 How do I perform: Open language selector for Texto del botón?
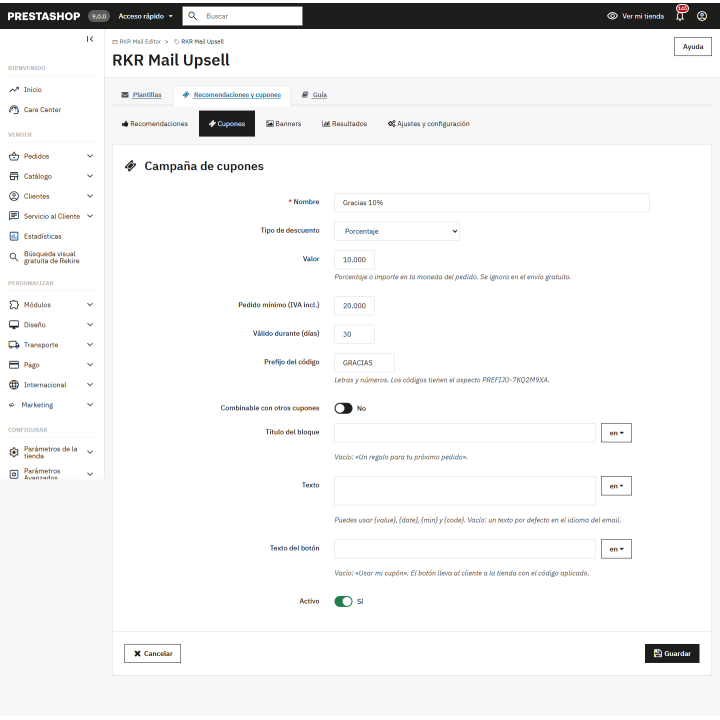point(616,549)
